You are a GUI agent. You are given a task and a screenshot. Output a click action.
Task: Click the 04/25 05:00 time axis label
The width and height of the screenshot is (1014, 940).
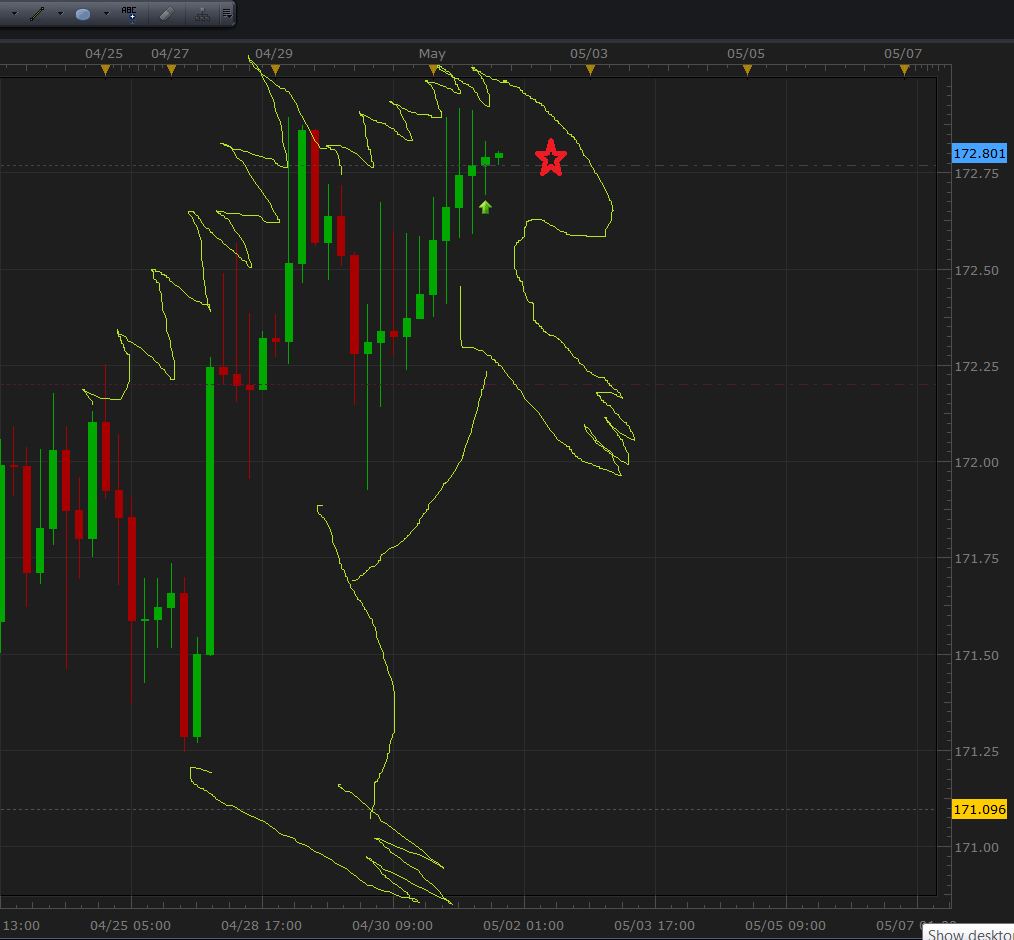click(x=131, y=926)
